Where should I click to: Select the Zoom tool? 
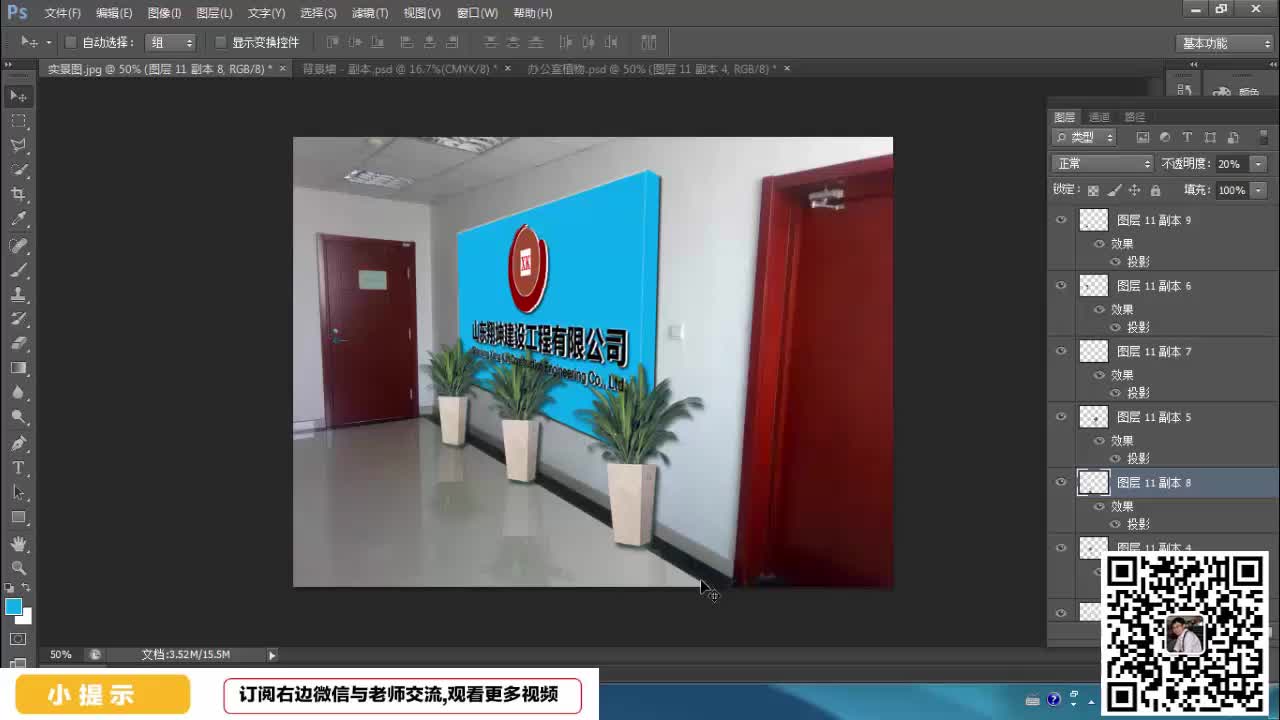point(15,567)
